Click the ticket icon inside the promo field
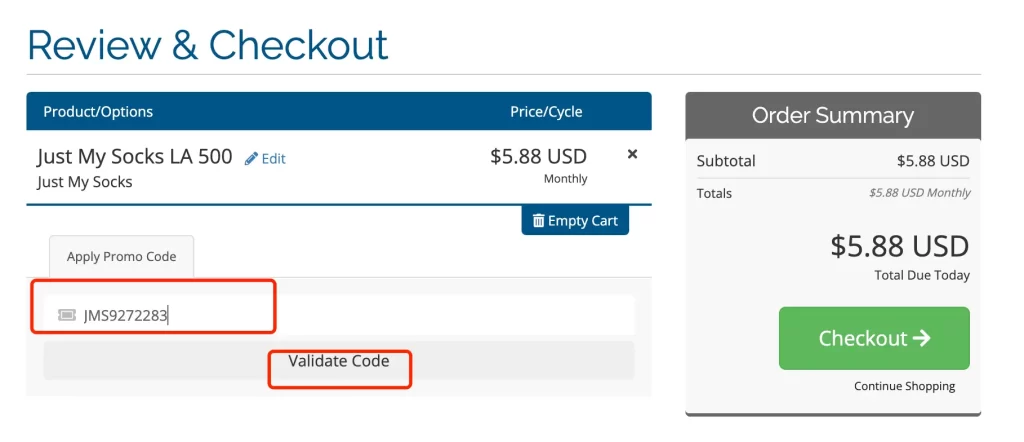1024x442 pixels. tap(67, 315)
